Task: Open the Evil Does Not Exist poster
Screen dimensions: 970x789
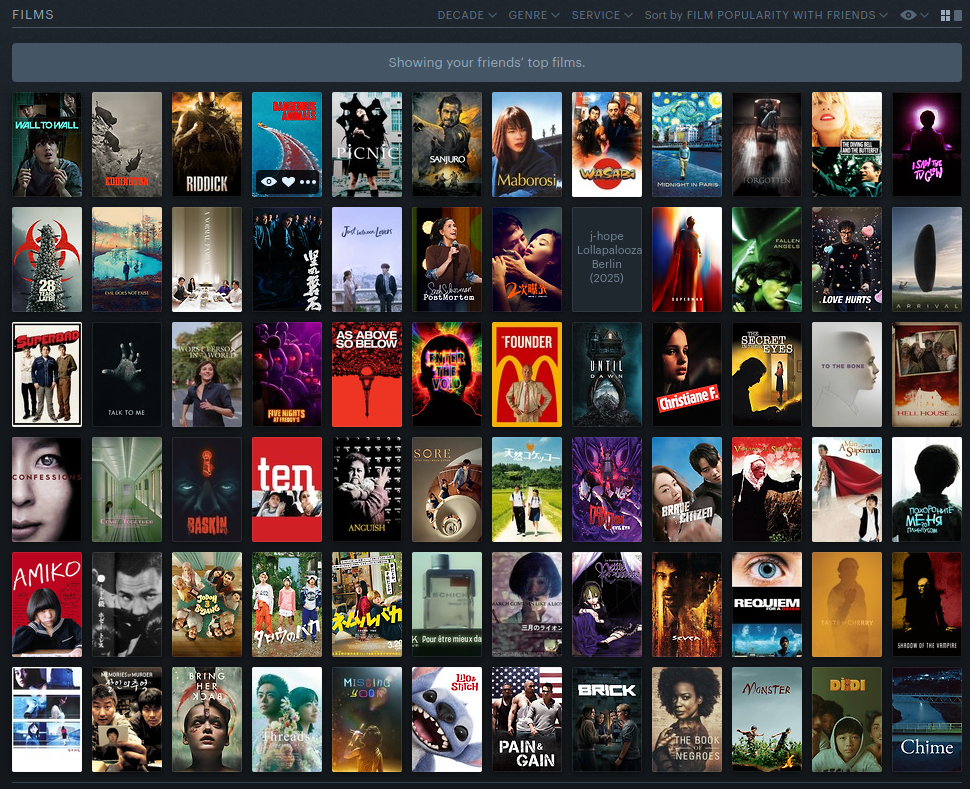Action: [127, 260]
